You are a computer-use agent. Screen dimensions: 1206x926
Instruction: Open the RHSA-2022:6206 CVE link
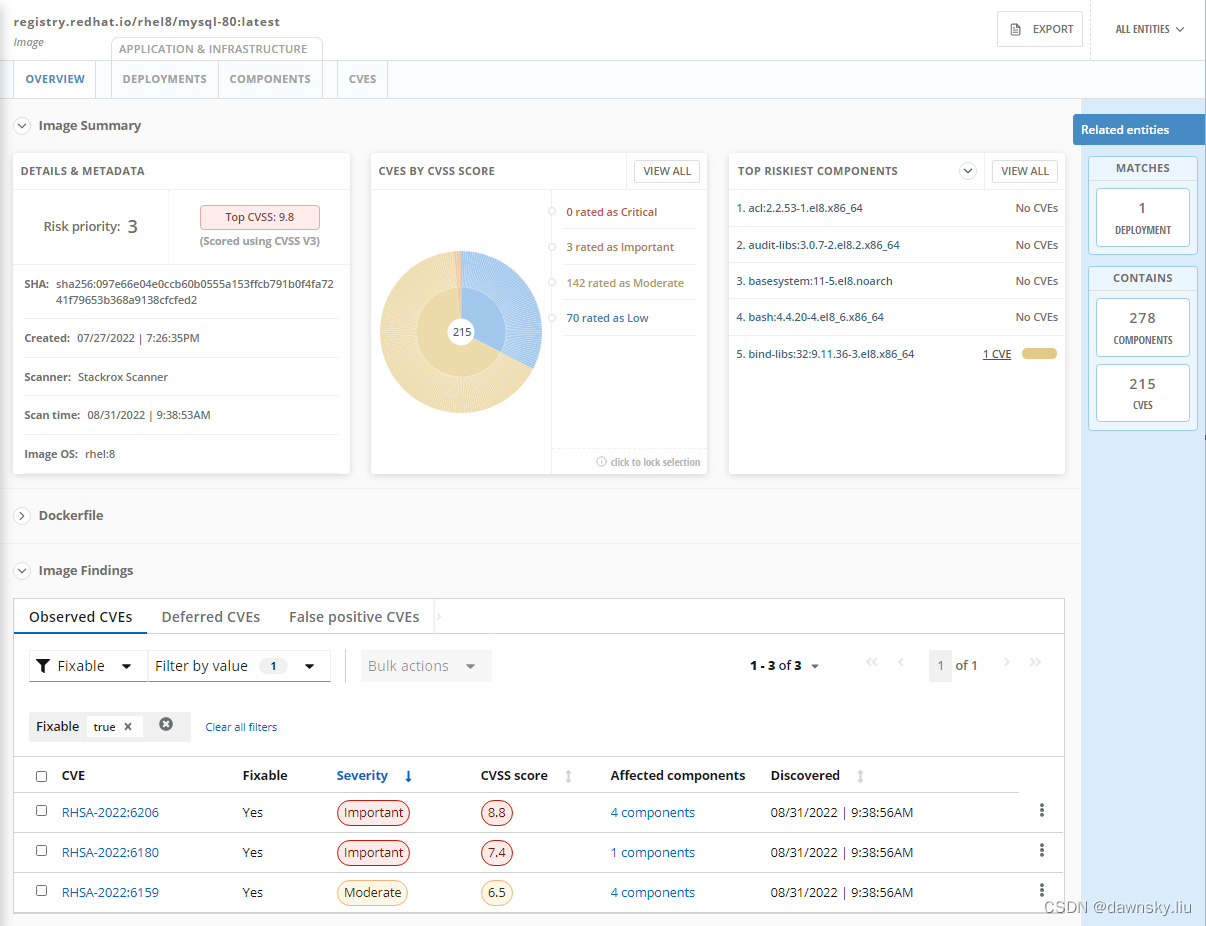pos(110,813)
